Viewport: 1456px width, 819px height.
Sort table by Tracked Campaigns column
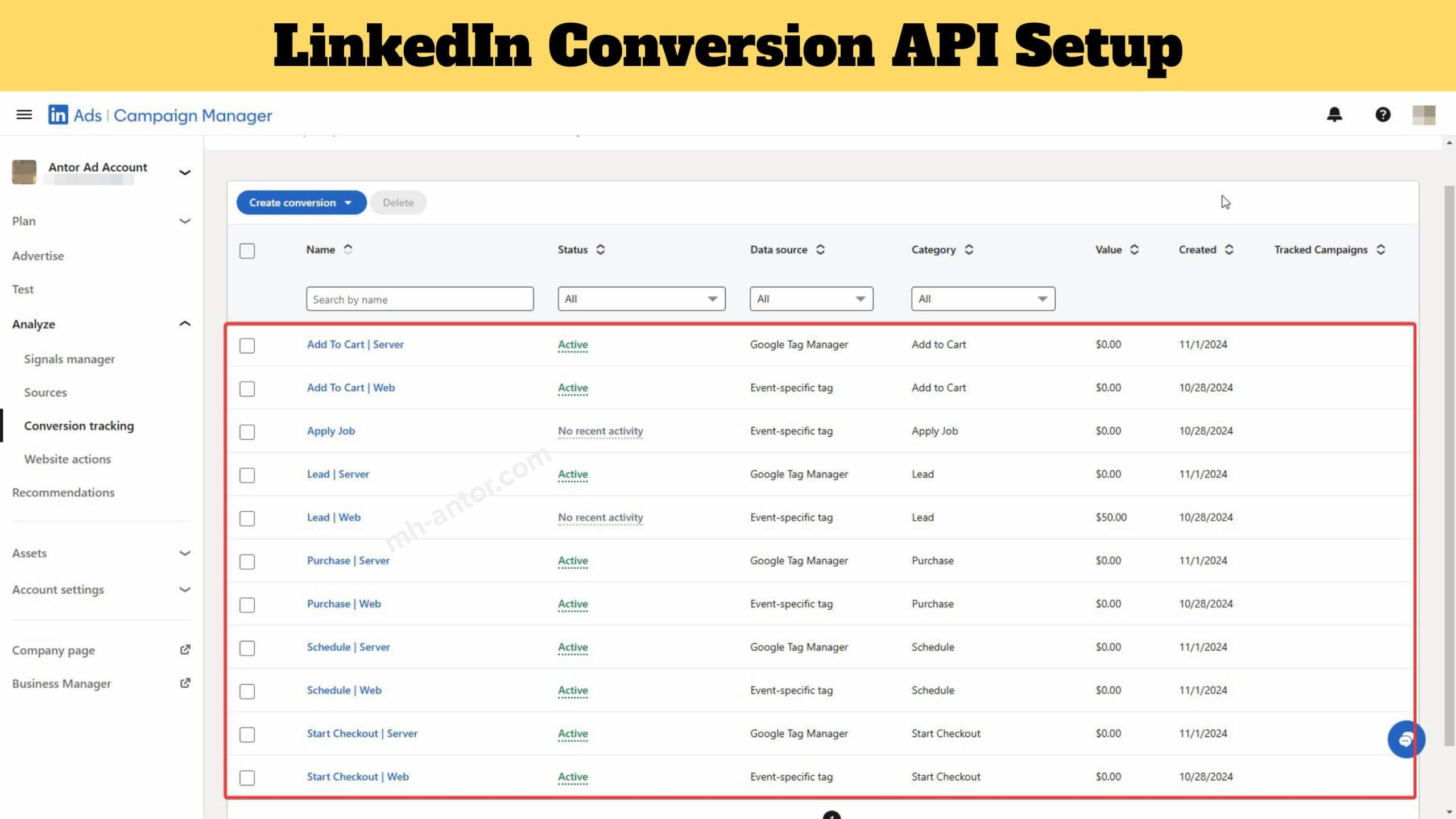coord(1380,250)
